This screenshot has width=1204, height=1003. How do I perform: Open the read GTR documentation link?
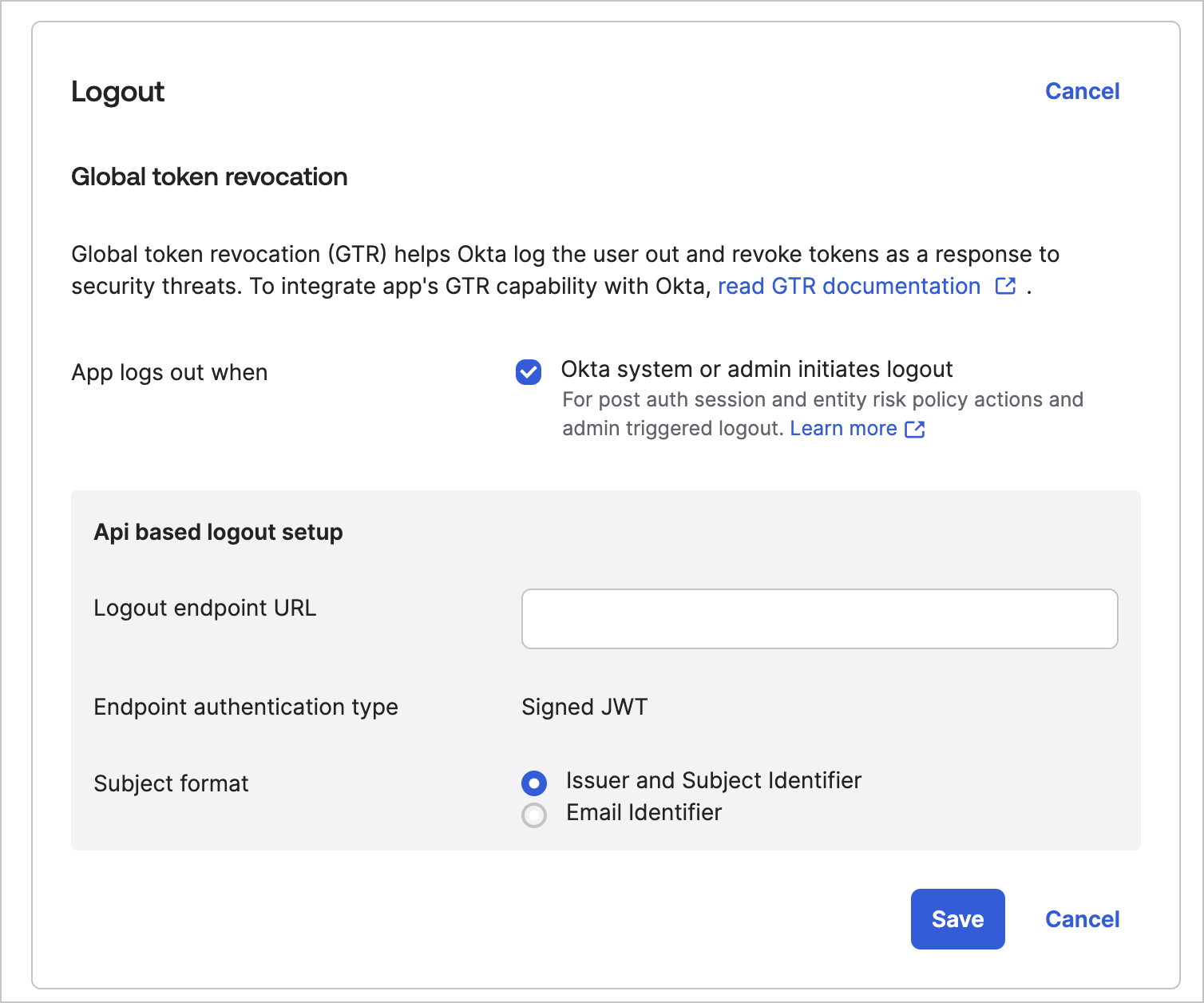click(850, 286)
